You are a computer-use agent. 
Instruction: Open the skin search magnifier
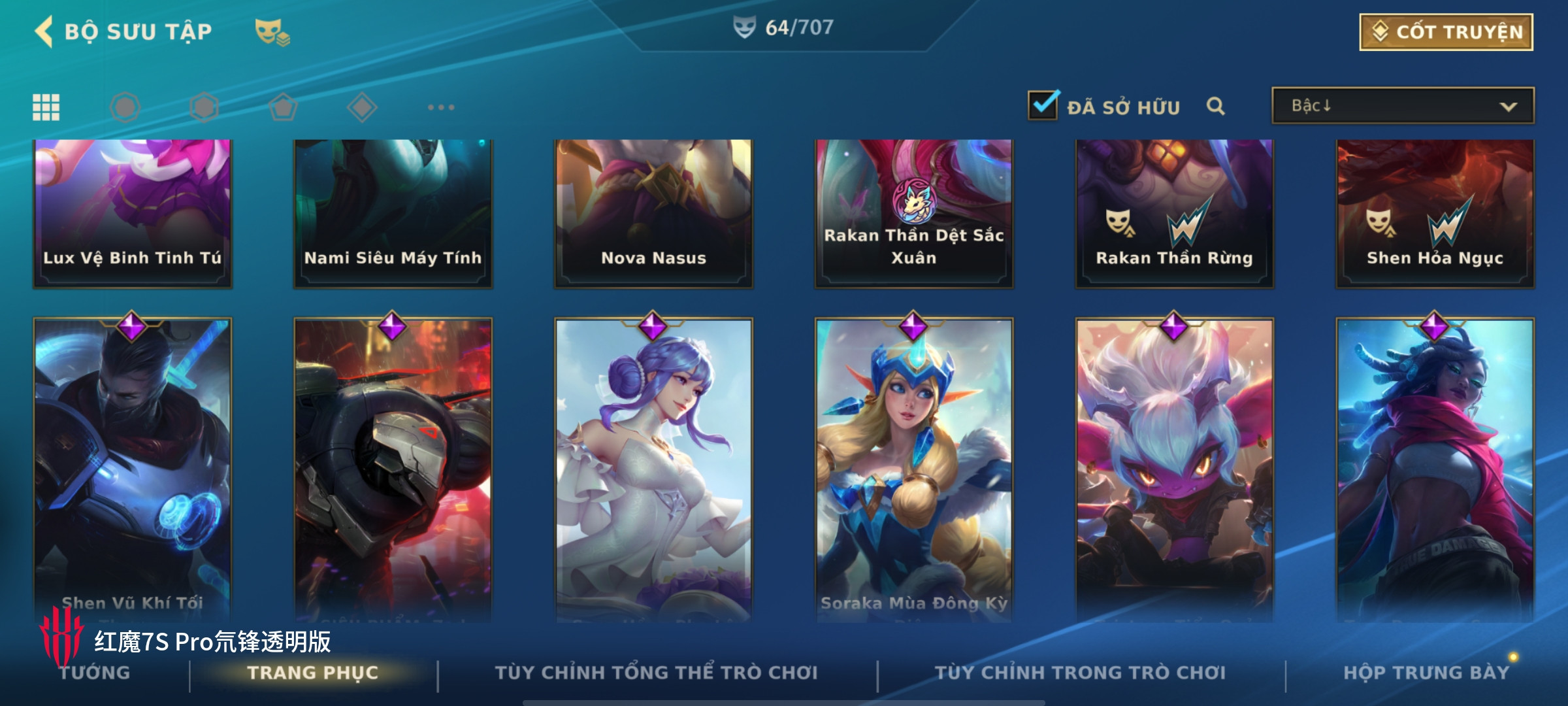click(1215, 106)
